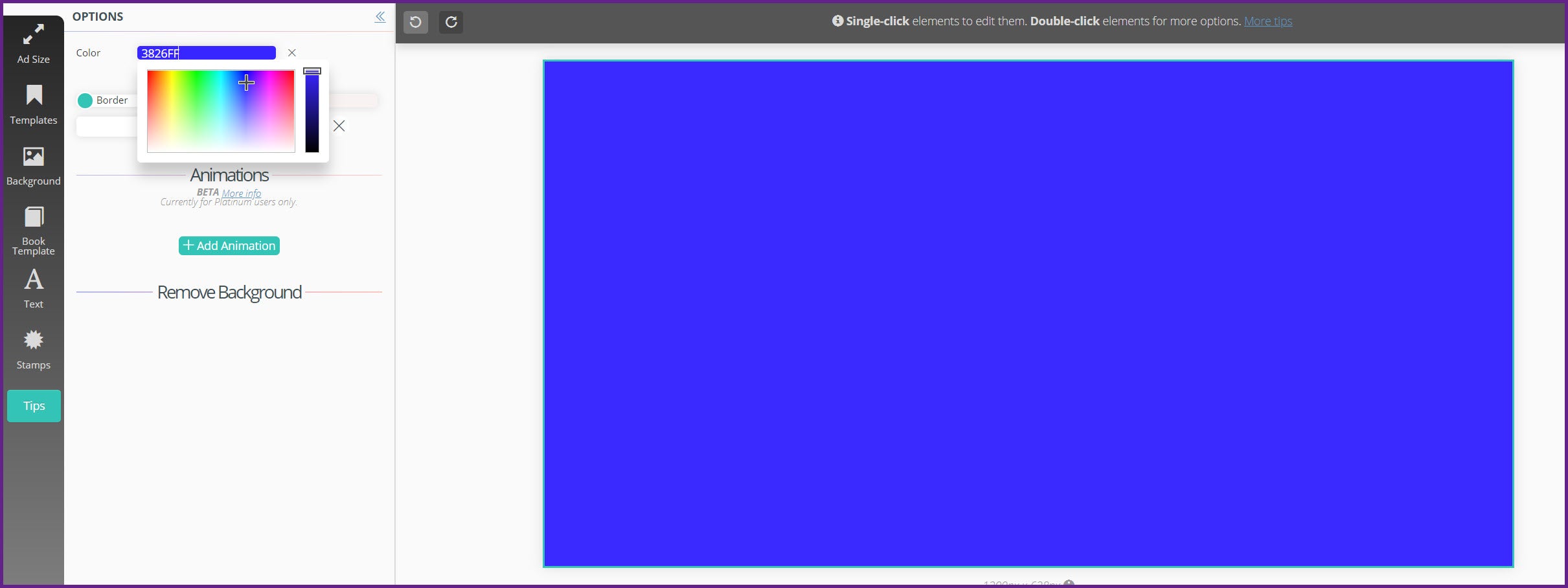The image size is (1568, 588).
Task: Toggle the teal Border color circle
Action: point(85,100)
